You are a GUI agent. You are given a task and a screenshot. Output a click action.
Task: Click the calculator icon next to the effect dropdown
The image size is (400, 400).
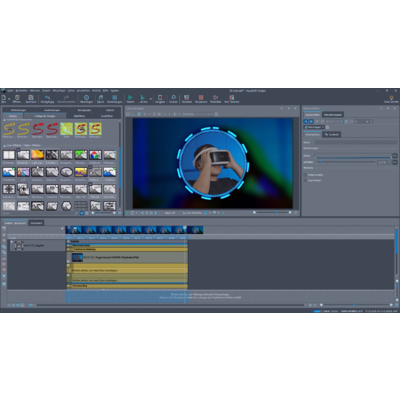(x=327, y=127)
